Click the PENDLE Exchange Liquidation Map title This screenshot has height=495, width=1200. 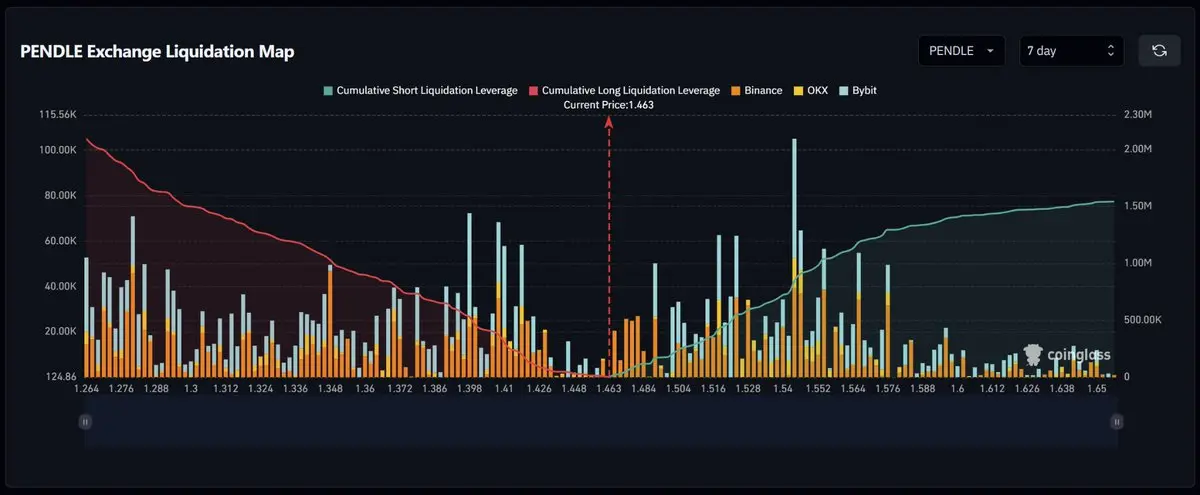click(x=157, y=51)
